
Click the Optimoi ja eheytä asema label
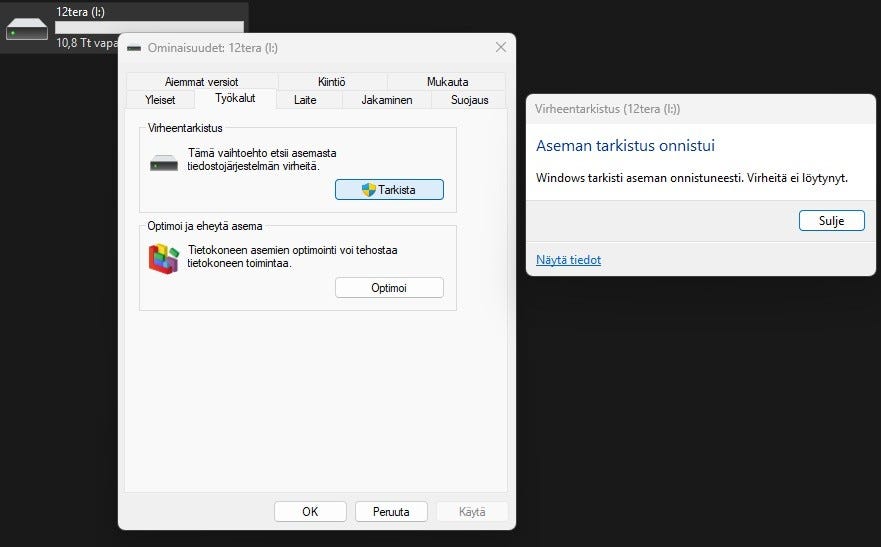click(x=205, y=226)
